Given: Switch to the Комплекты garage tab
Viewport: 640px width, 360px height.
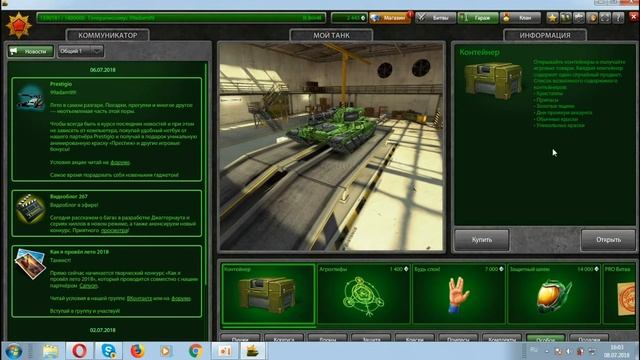Looking at the screenshot, I should pos(502,338).
